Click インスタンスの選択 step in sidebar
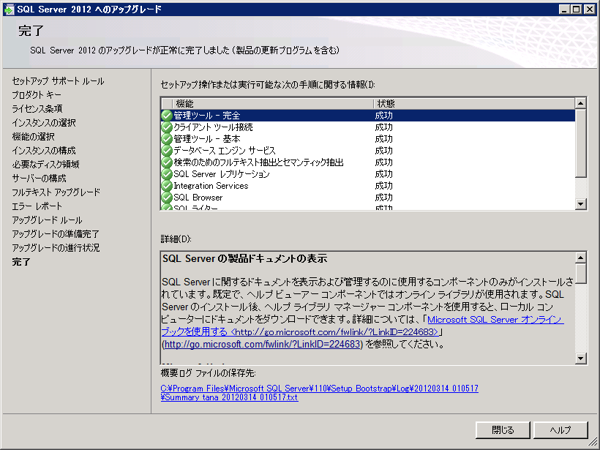Screen dimensions: 600x450 pyautogui.click(x=44, y=123)
